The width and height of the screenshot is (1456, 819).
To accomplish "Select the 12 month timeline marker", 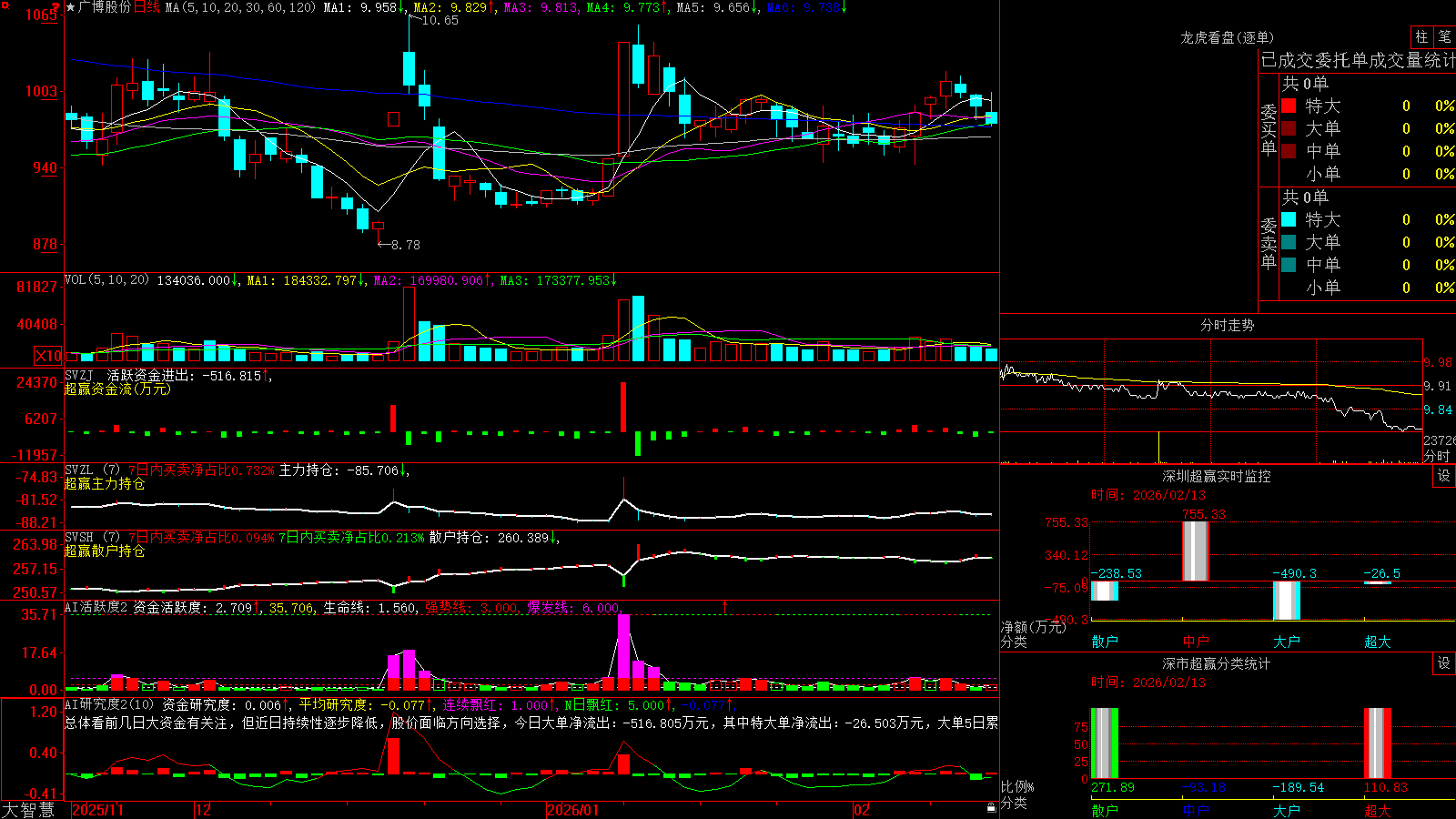I will tap(203, 810).
